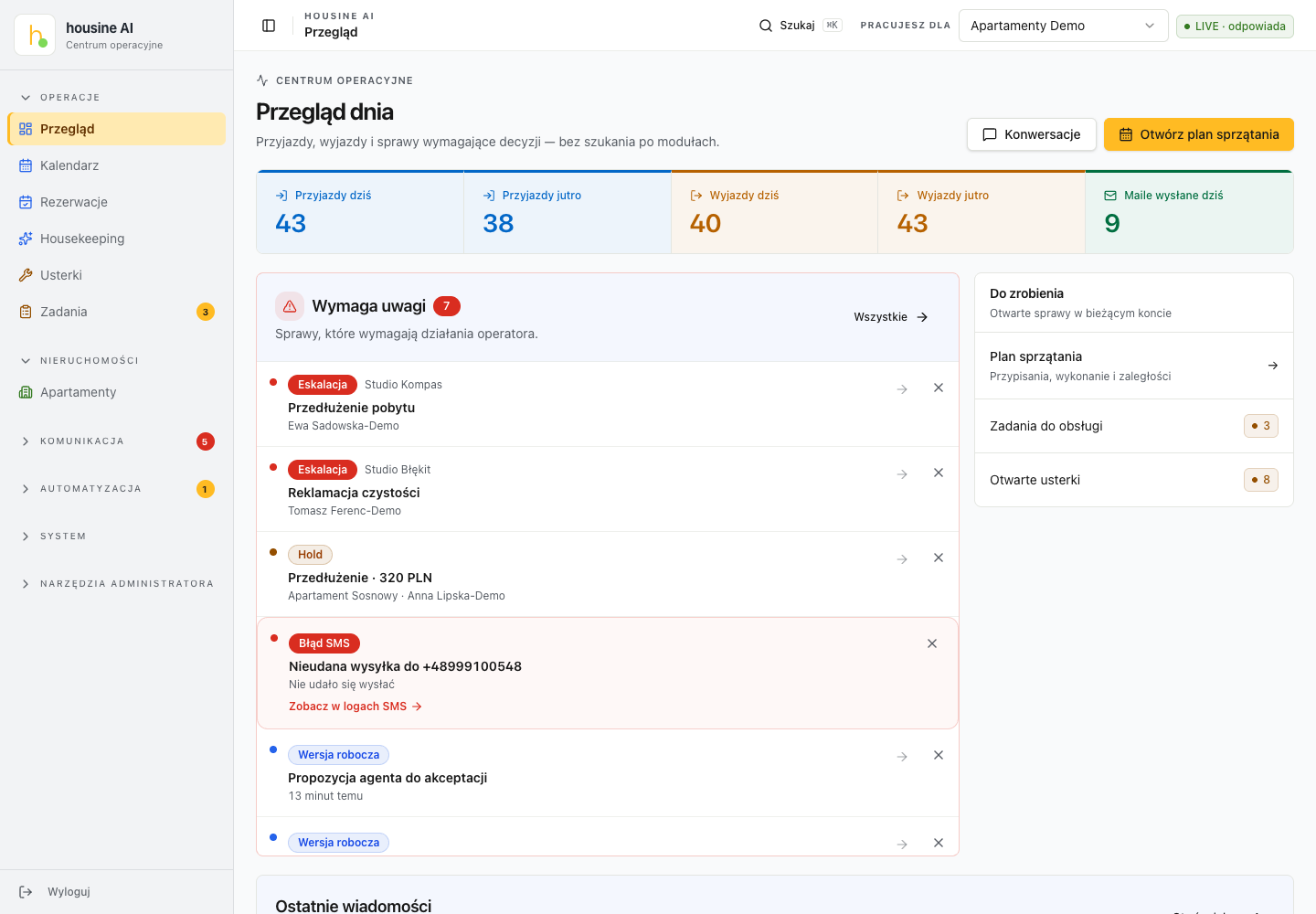The width and height of the screenshot is (1316, 914).
Task: Click the Wymaga uwagi warning icon
Action: point(290,306)
